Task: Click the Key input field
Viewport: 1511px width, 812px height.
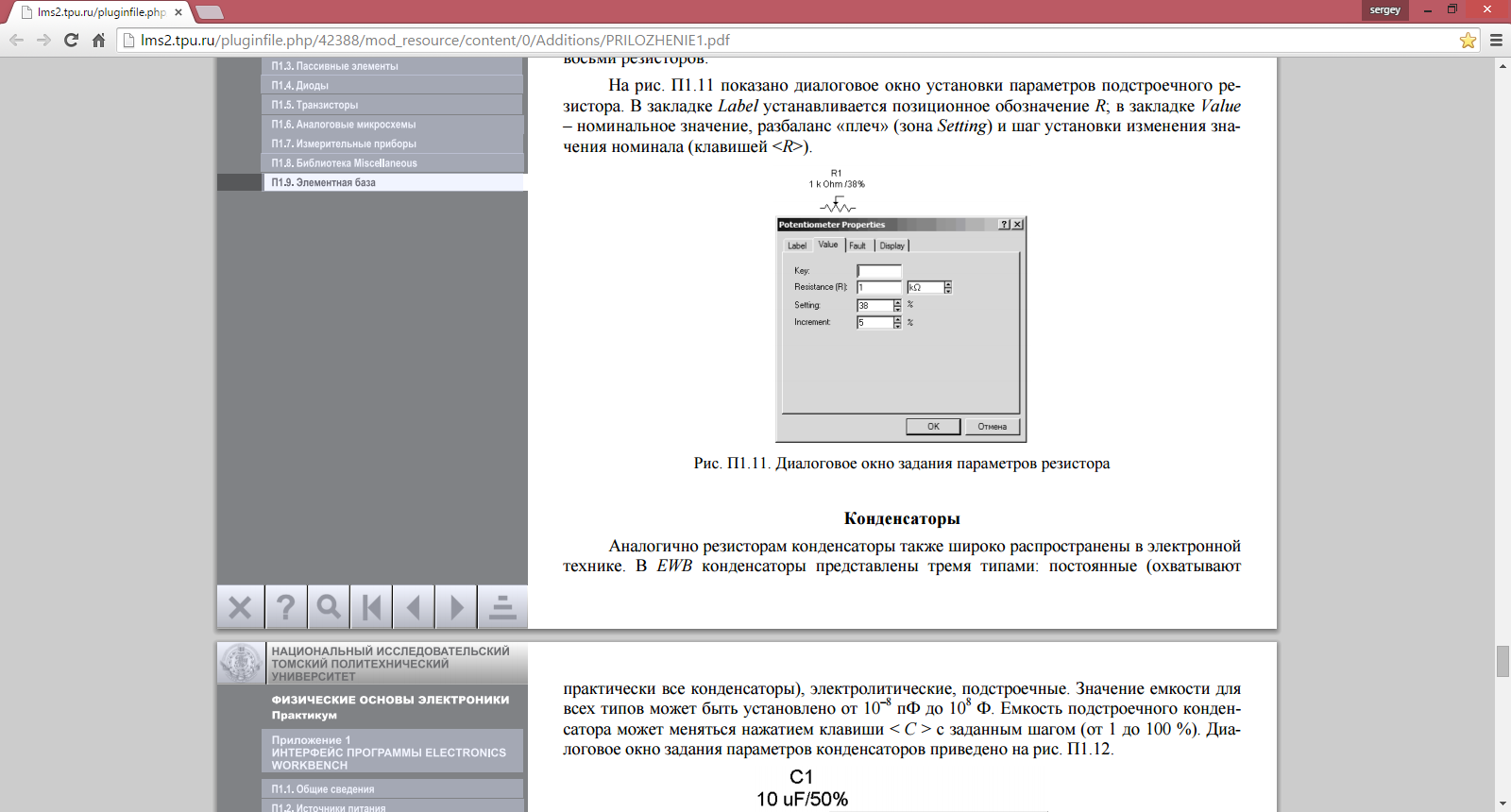Action: 879,271
